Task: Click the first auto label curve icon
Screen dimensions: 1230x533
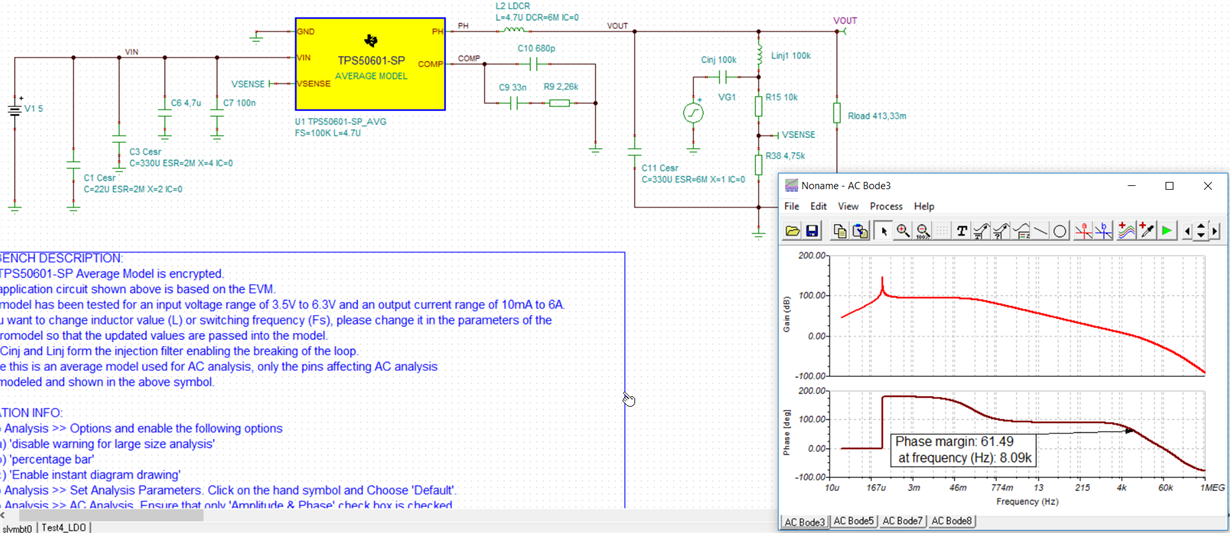Action: [x=981, y=231]
